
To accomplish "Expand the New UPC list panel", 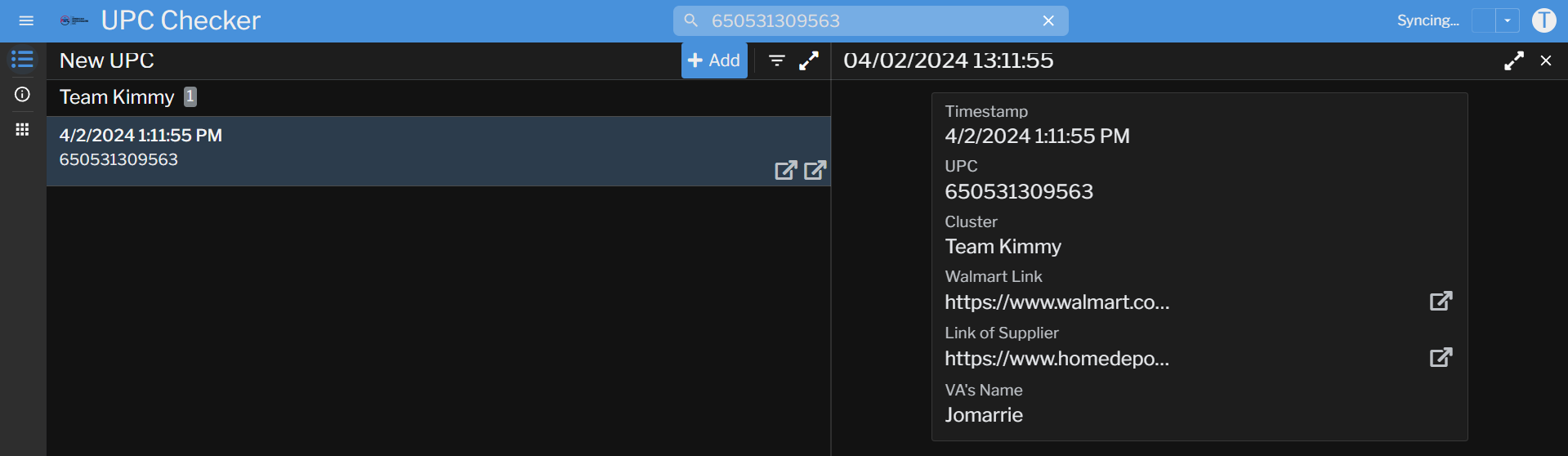I will point(809,60).
